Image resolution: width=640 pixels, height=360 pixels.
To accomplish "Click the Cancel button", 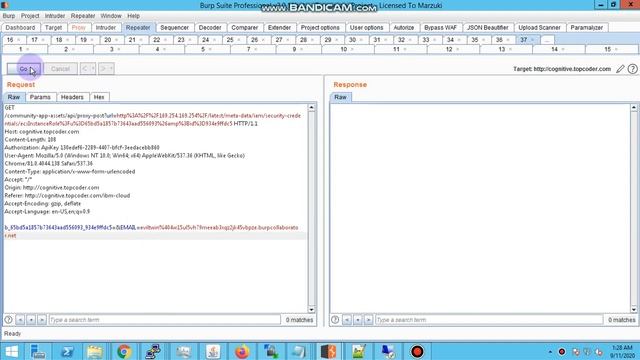I will pos(60,69).
